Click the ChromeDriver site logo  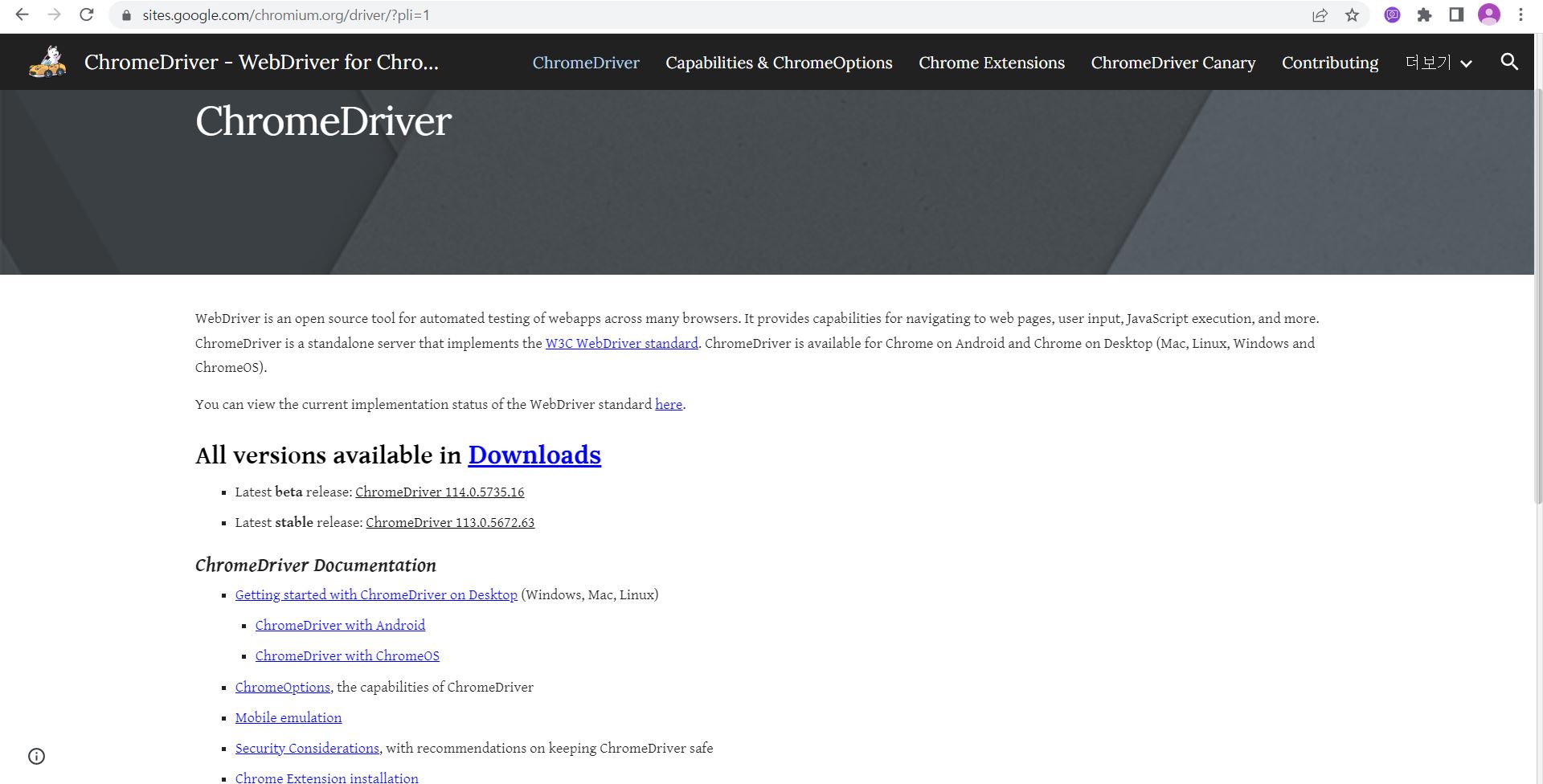point(47,61)
